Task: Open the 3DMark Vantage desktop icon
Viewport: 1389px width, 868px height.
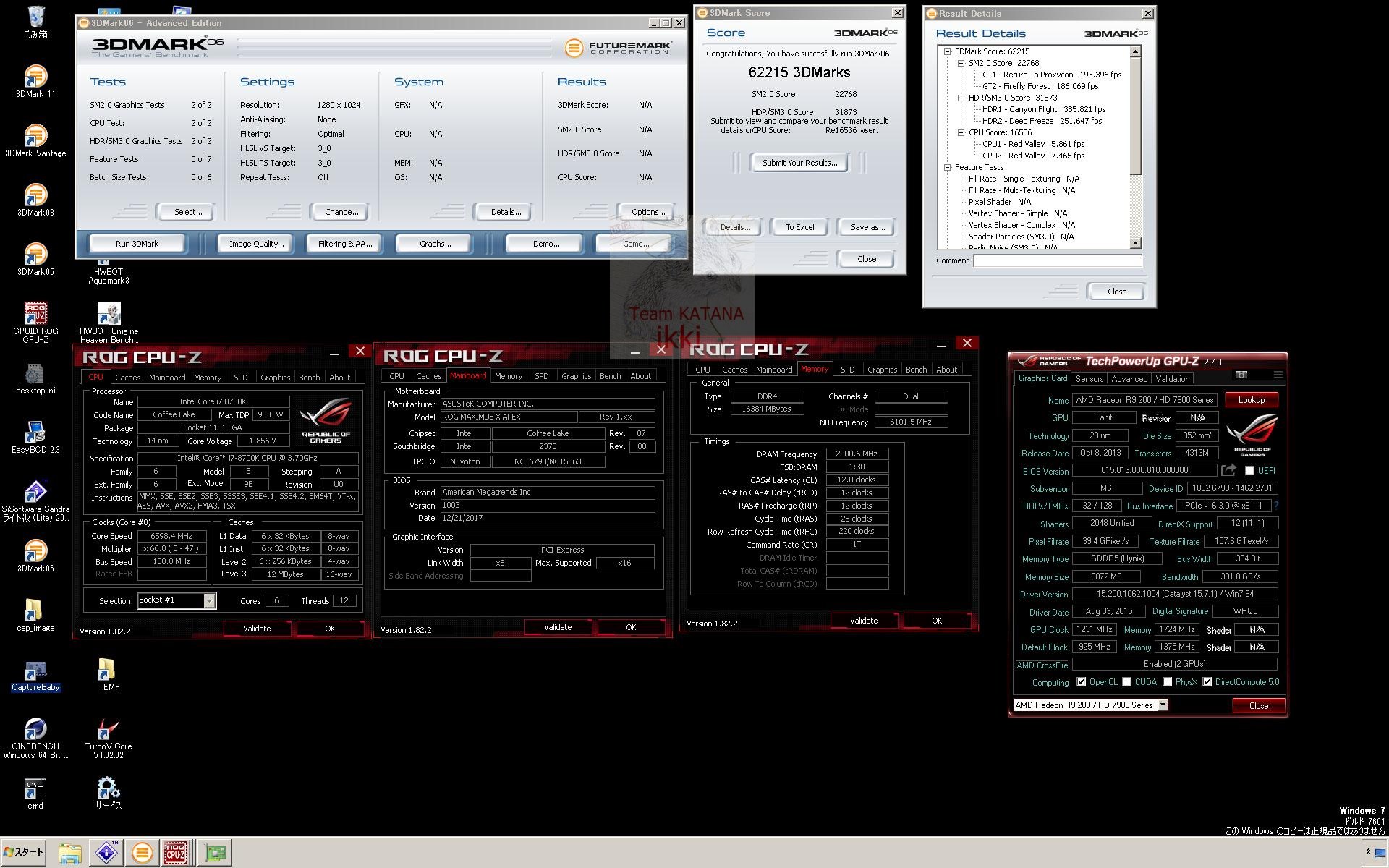Action: (x=35, y=140)
